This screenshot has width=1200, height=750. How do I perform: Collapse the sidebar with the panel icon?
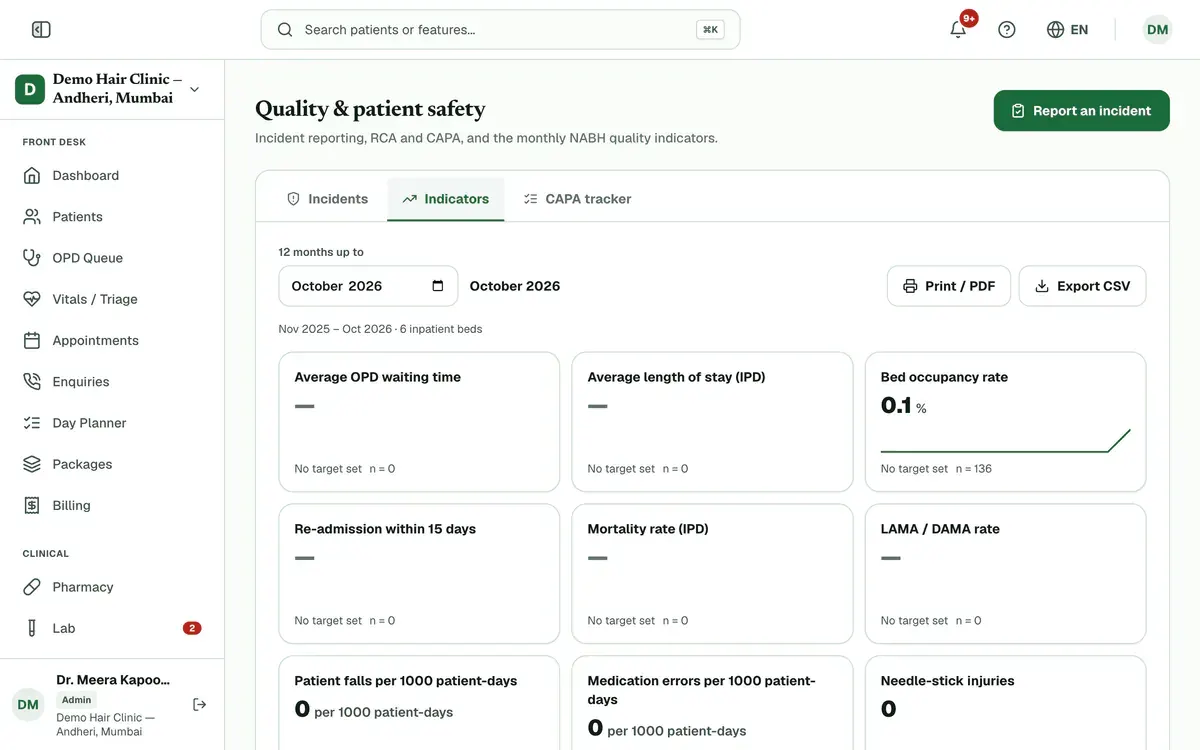click(x=41, y=30)
